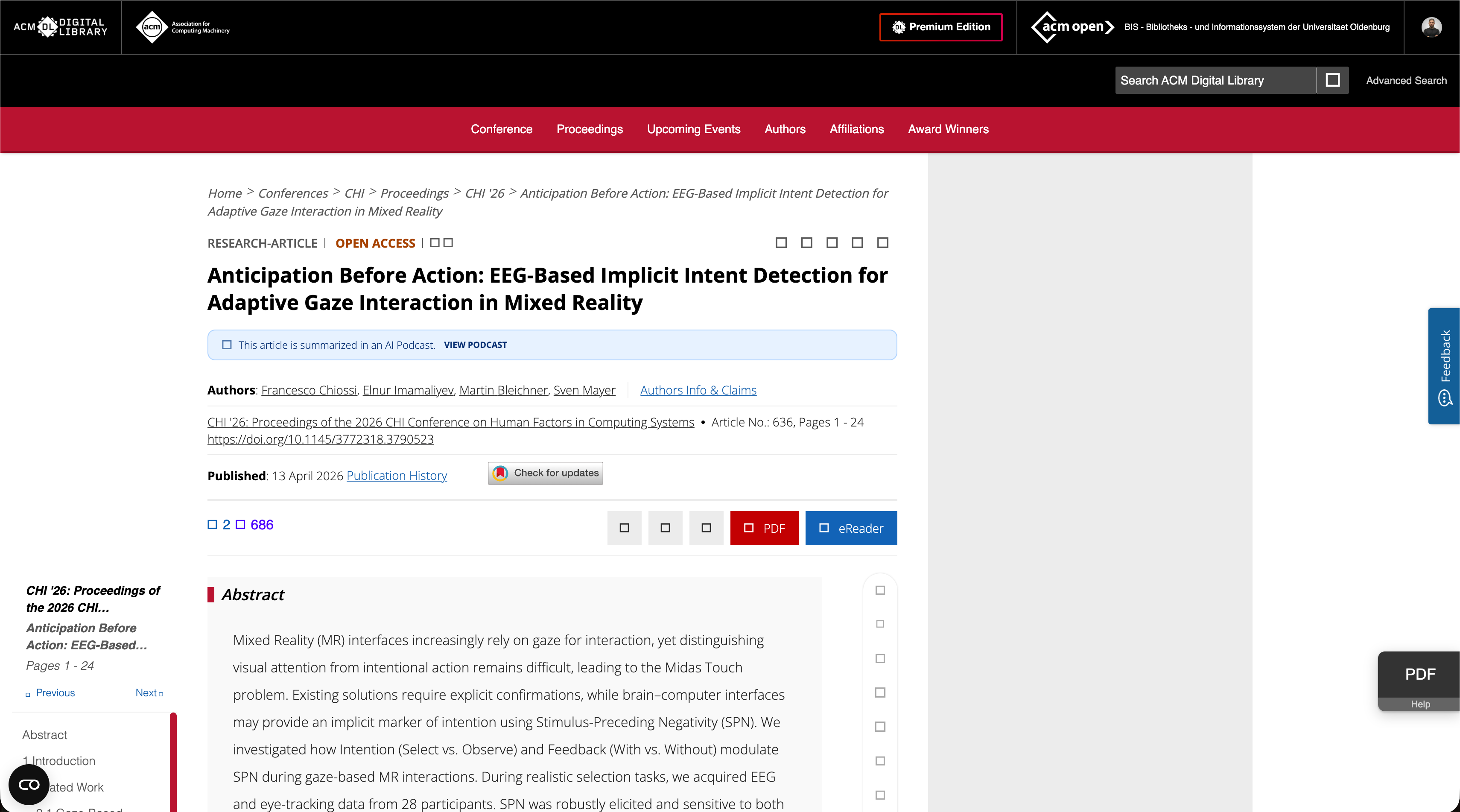Click the arrow icon next to Previous
The image size is (1460, 812).
click(28, 694)
